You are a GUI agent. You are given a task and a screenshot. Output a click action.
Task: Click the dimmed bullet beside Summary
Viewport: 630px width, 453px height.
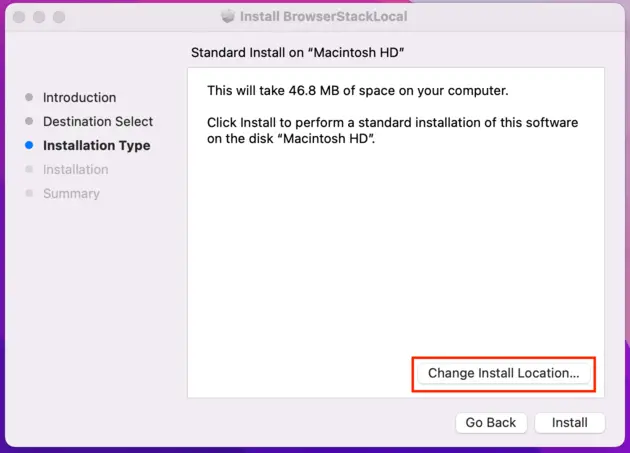click(x=29, y=193)
